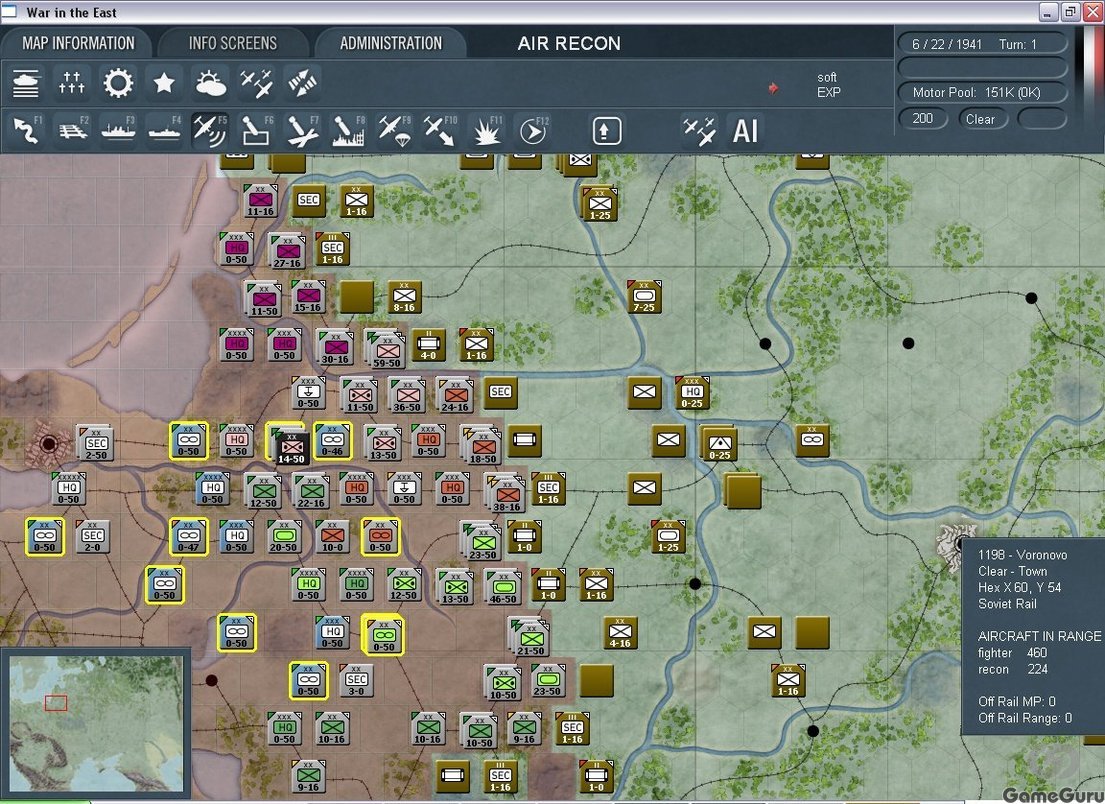Select the red 10-0 unit
The width and height of the screenshot is (1105, 804).
pyautogui.click(x=332, y=536)
